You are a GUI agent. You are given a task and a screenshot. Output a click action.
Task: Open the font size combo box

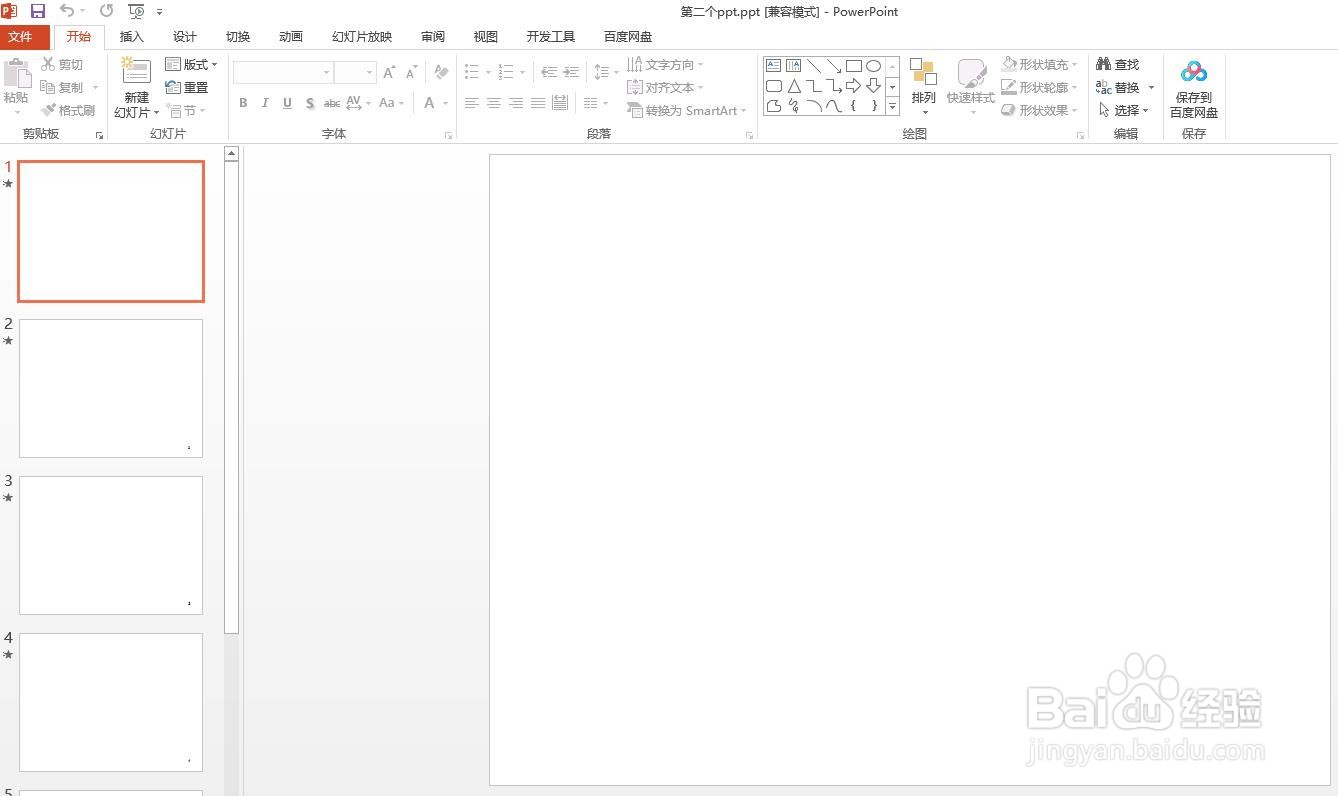(x=355, y=72)
